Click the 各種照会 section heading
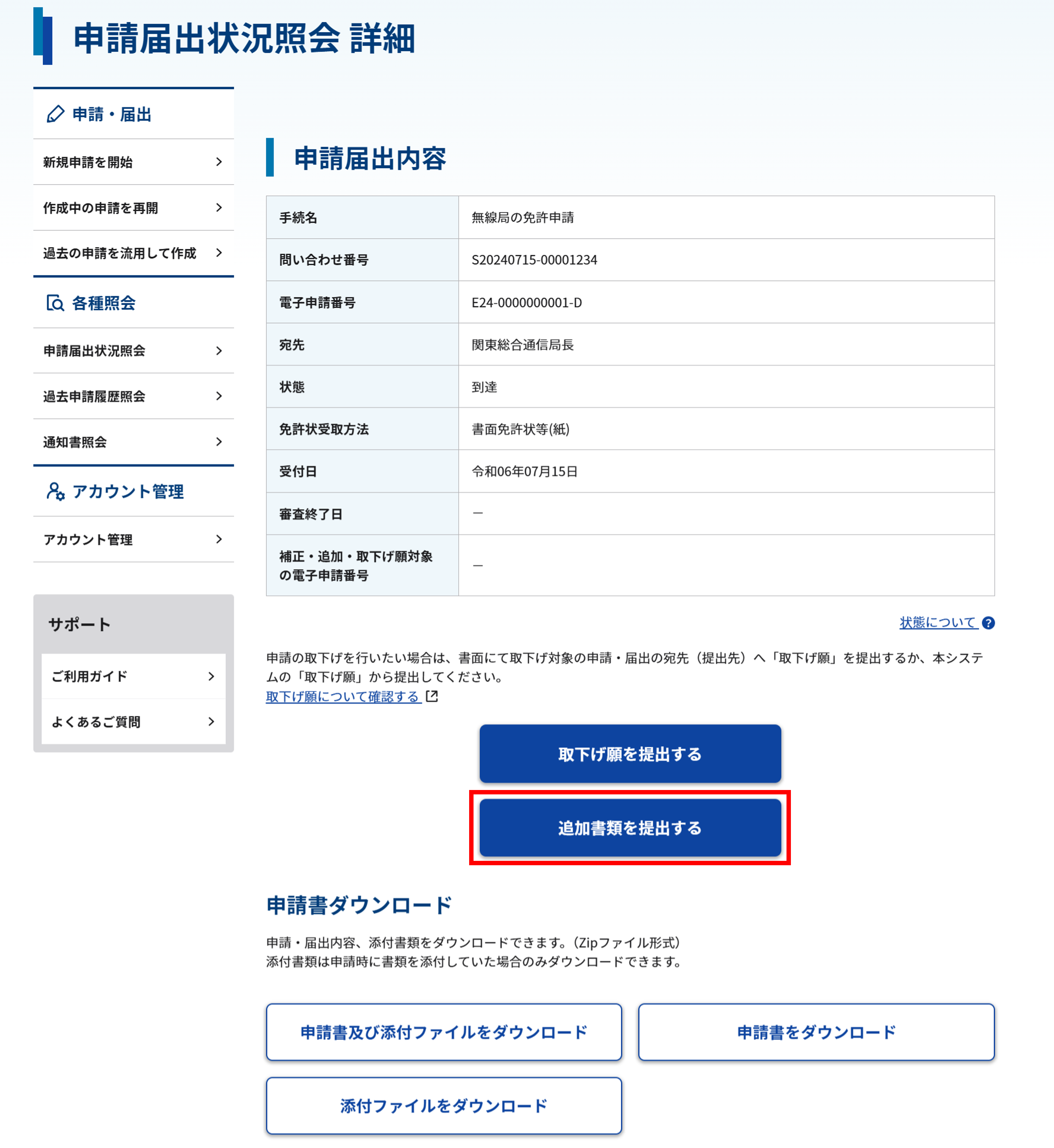The width and height of the screenshot is (1054, 1148). coord(104,303)
